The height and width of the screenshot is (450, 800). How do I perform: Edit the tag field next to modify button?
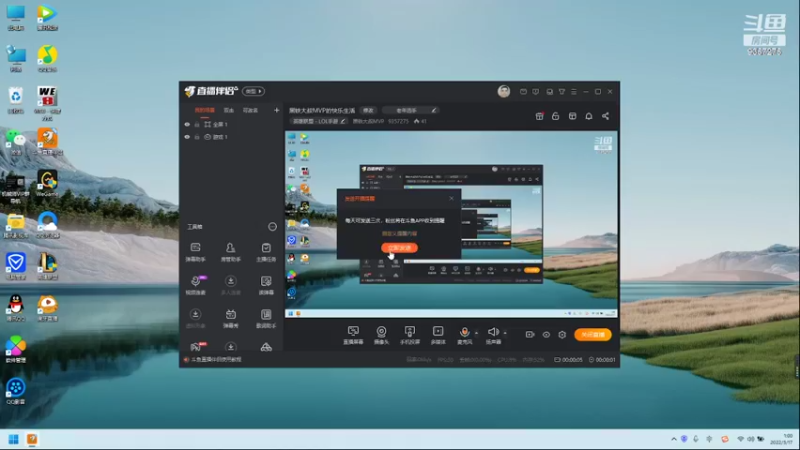click(411, 110)
